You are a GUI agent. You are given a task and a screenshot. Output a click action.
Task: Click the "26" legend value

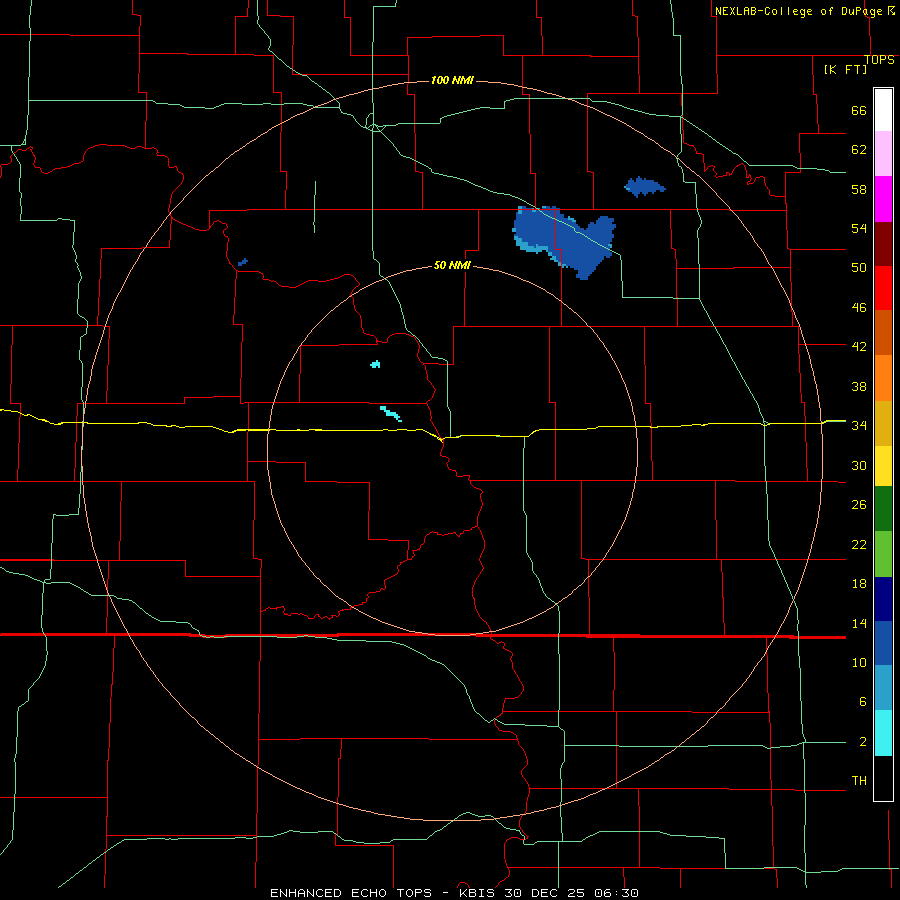859,505
